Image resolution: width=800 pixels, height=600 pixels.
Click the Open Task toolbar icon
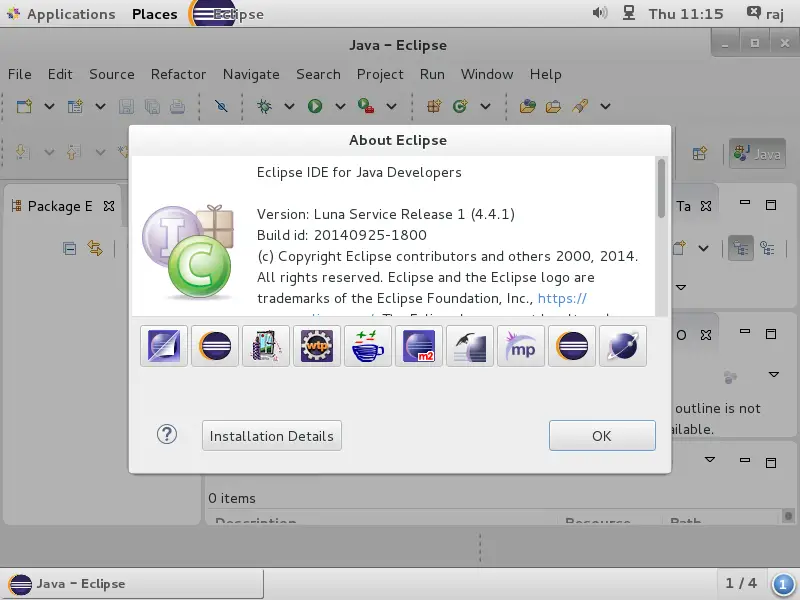(x=554, y=106)
